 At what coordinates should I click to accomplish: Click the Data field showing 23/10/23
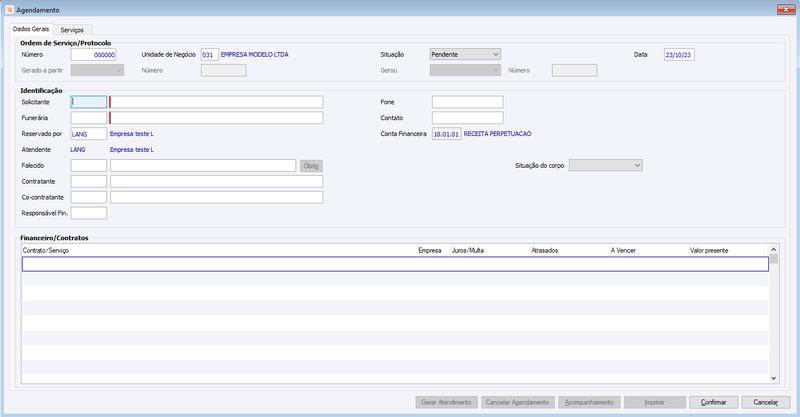(x=679, y=55)
